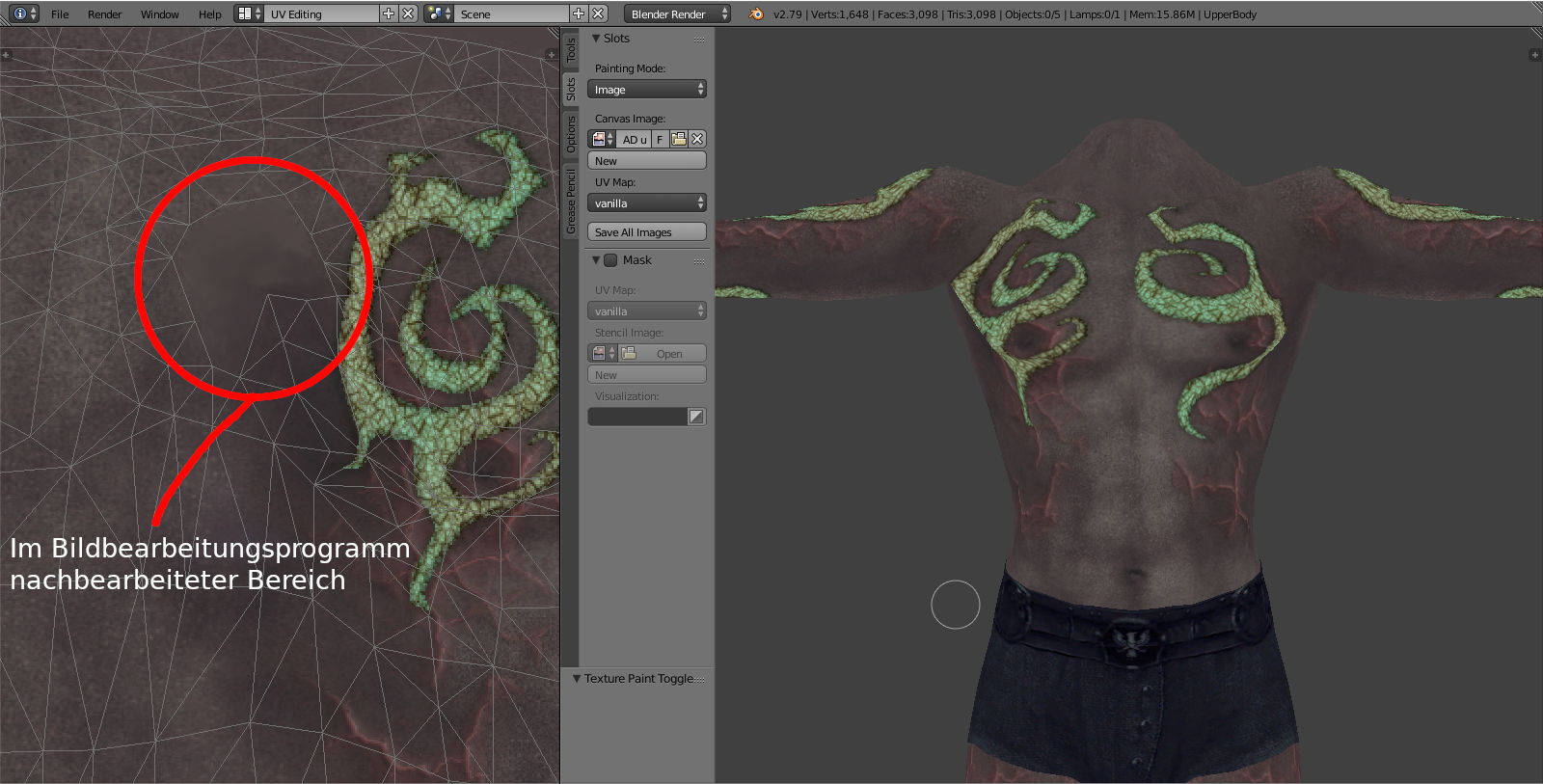
Task: Open the editor type info selector
Action: coord(24,14)
